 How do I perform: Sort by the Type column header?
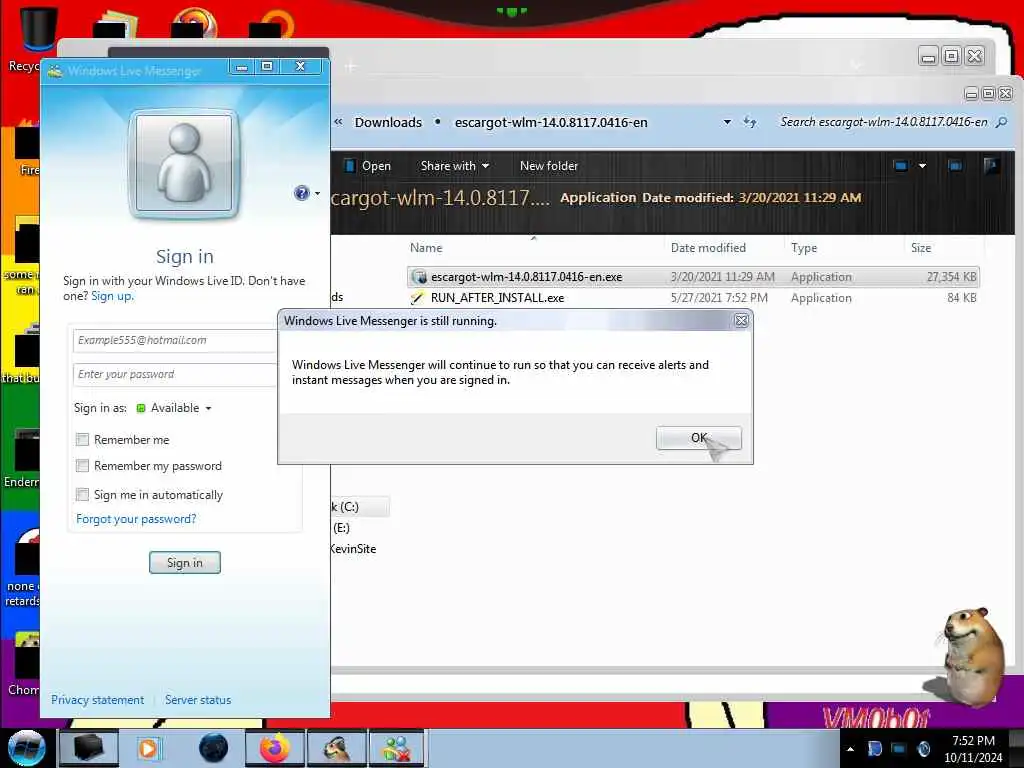point(804,248)
